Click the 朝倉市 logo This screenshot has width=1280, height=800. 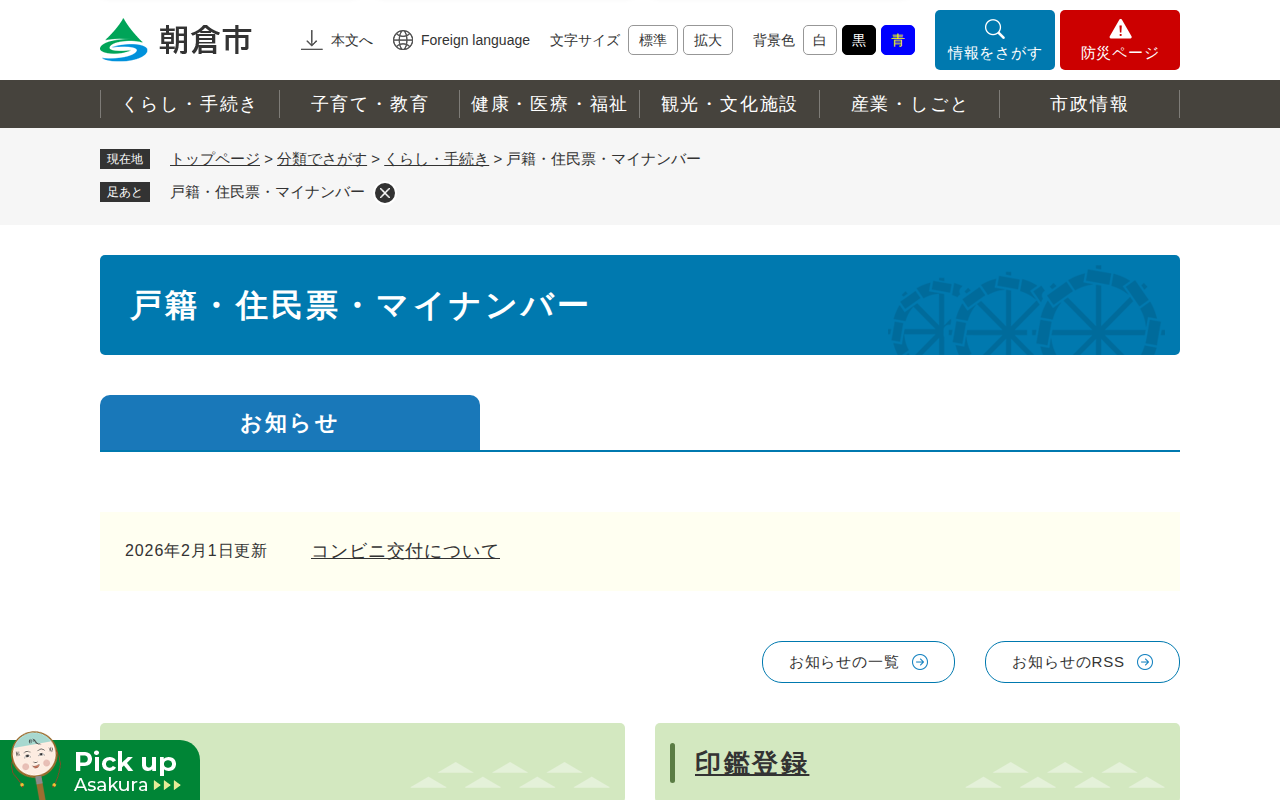pos(176,40)
